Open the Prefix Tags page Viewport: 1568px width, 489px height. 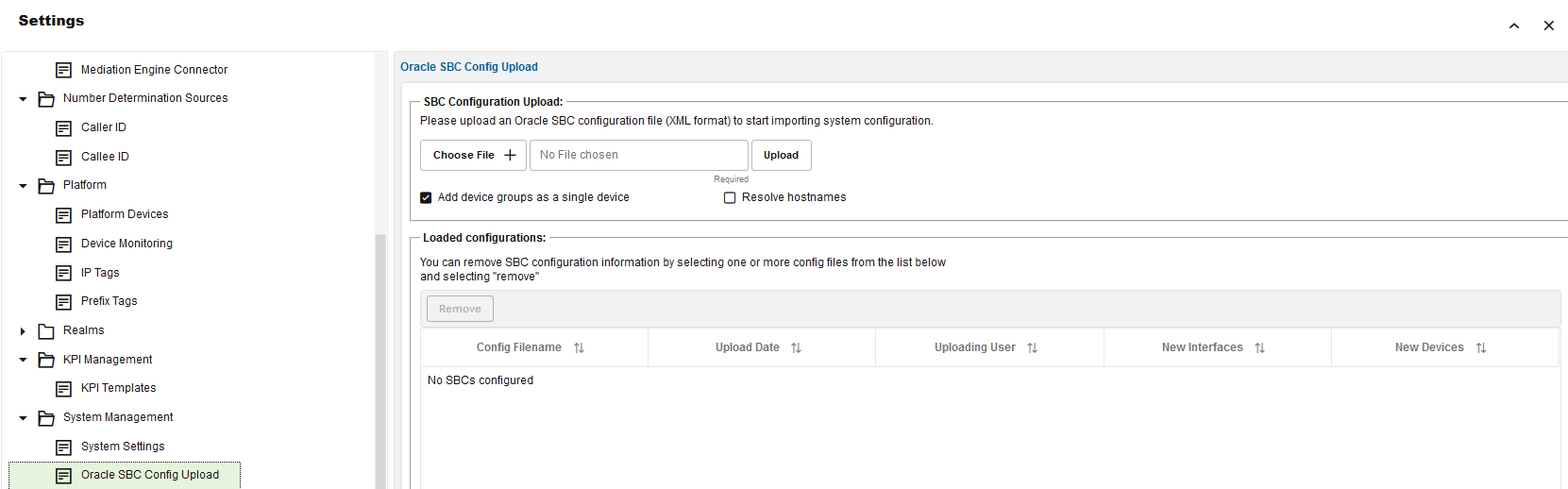pos(109,301)
